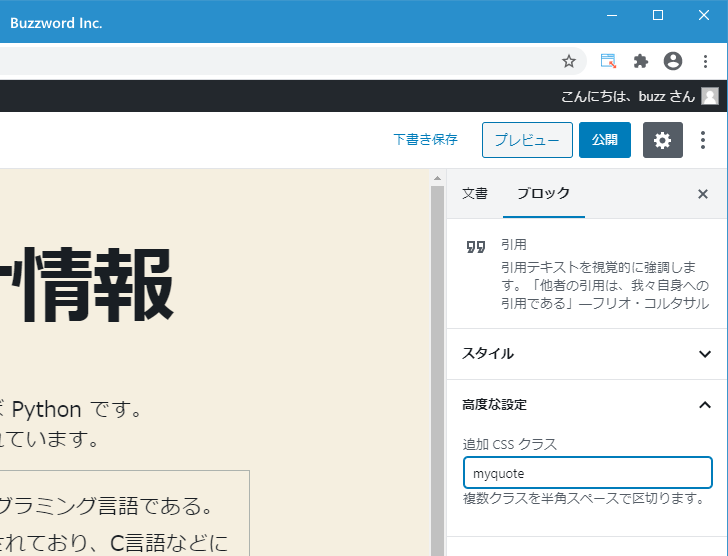This screenshot has height=556, width=728.
Task: Click the 追加 CSS クラス field label
Action: click(510, 444)
